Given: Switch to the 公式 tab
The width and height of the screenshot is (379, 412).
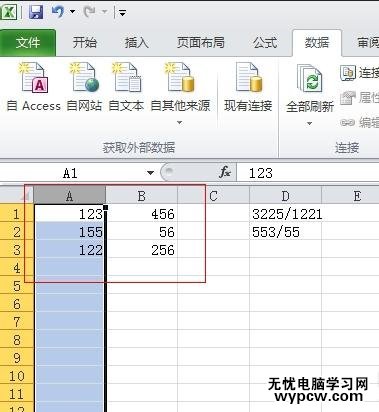Looking at the screenshot, I should tap(265, 43).
